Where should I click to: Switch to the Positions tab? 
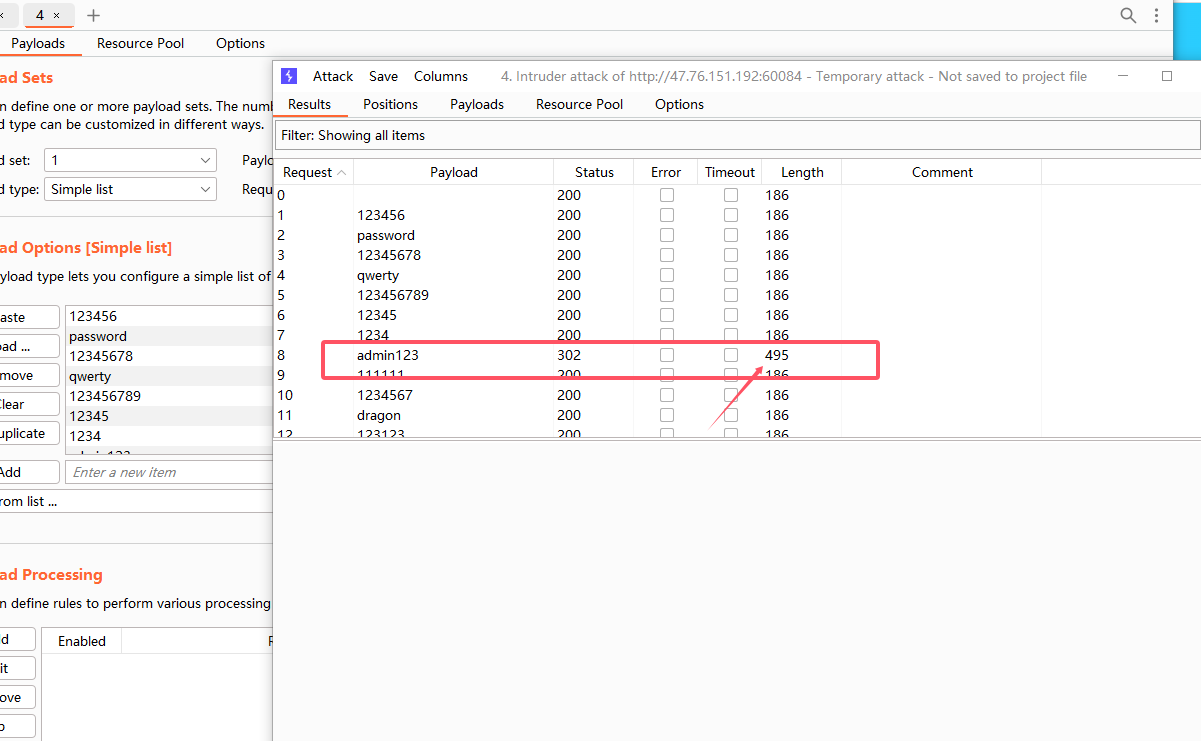tap(390, 104)
